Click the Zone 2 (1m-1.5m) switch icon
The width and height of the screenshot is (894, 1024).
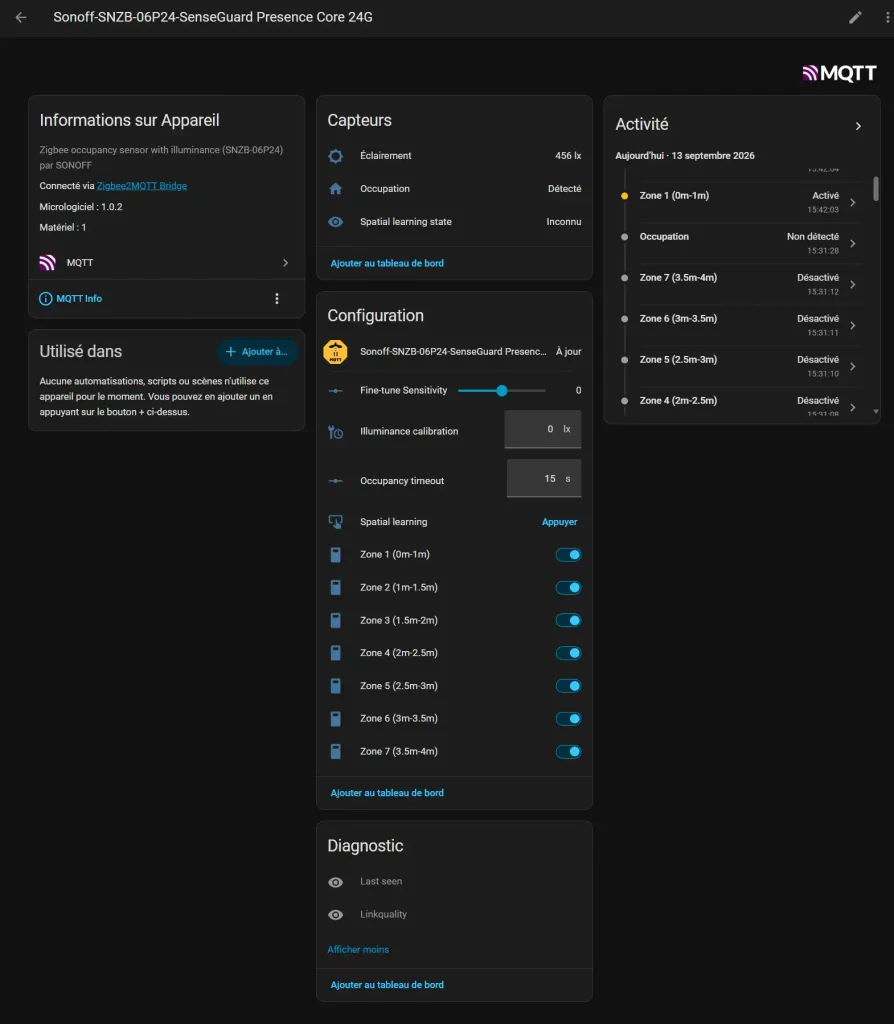tap(336, 588)
